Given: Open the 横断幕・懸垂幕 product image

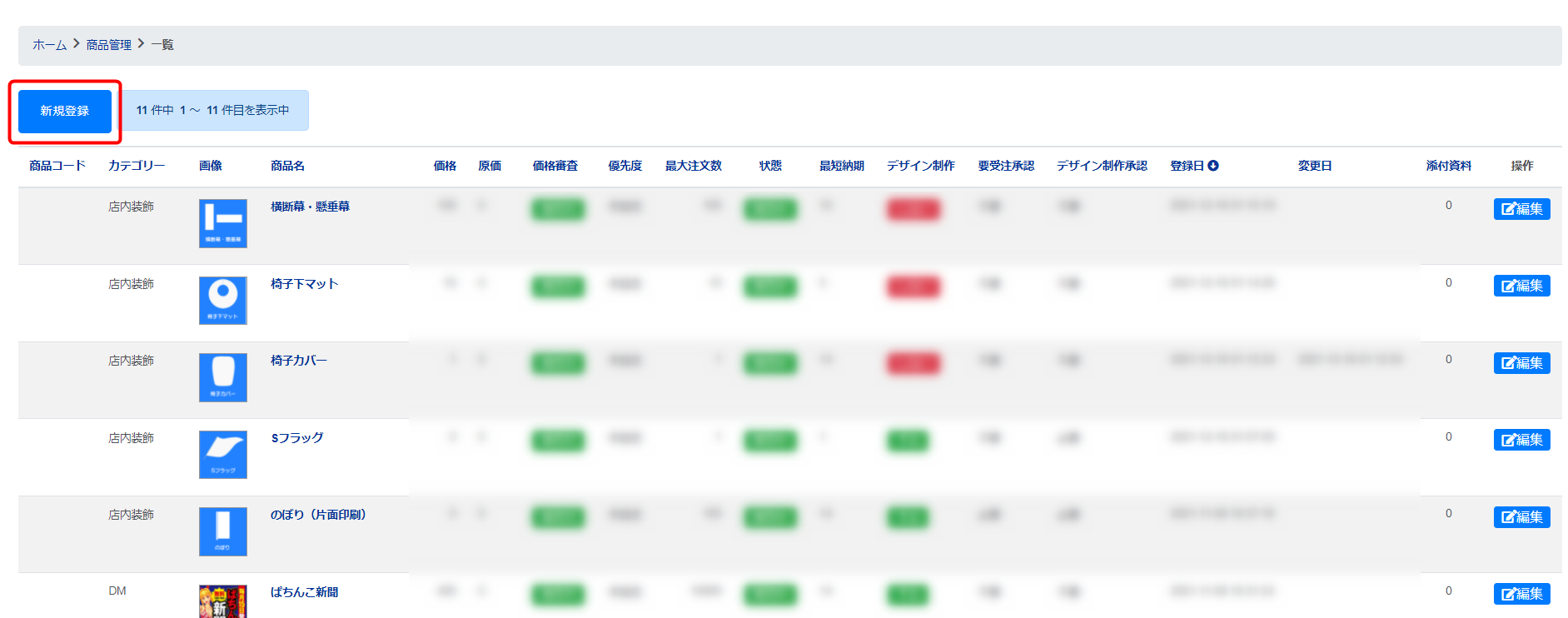Looking at the screenshot, I should 223,223.
